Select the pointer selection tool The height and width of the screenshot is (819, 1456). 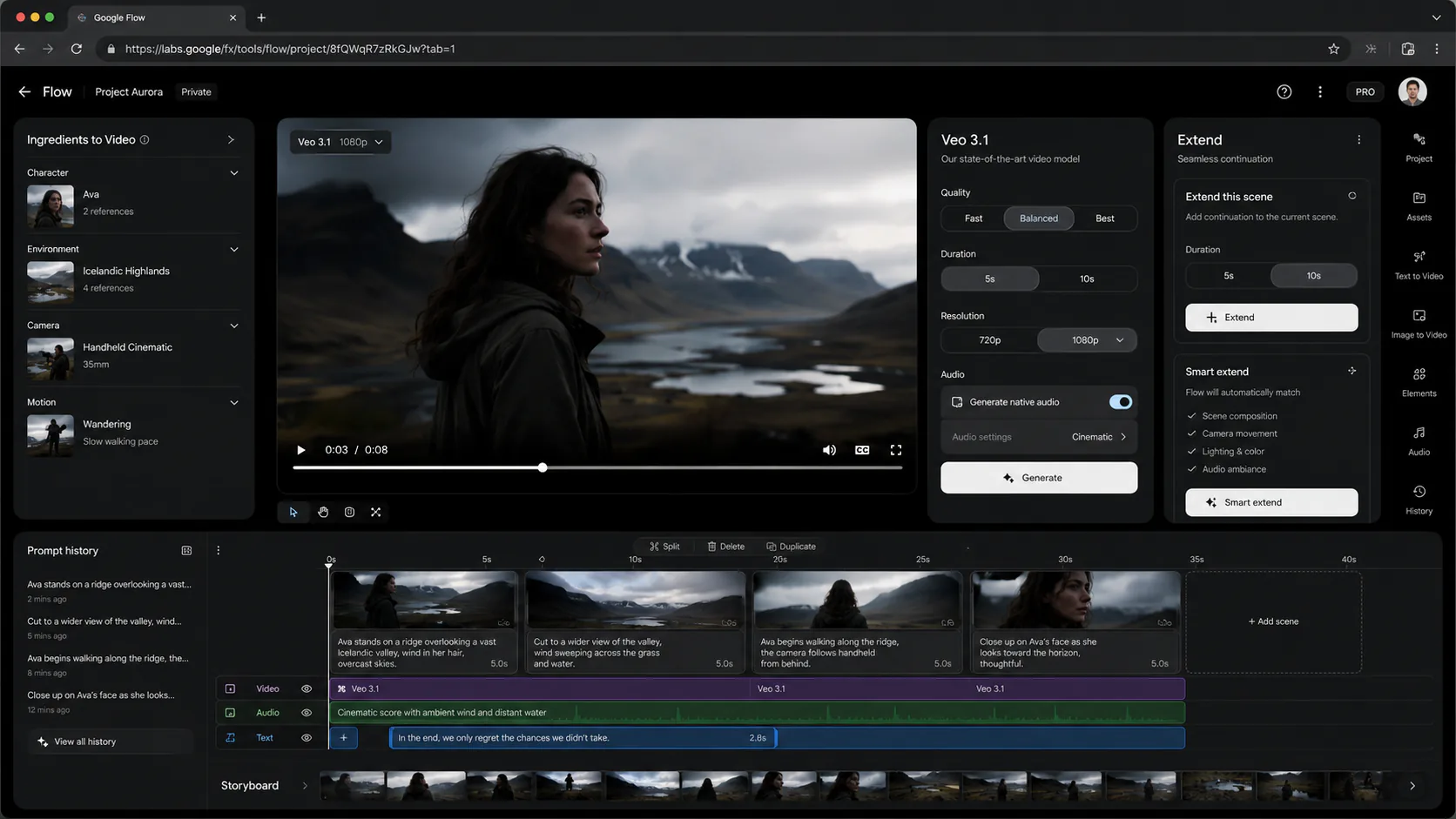pyautogui.click(x=293, y=513)
